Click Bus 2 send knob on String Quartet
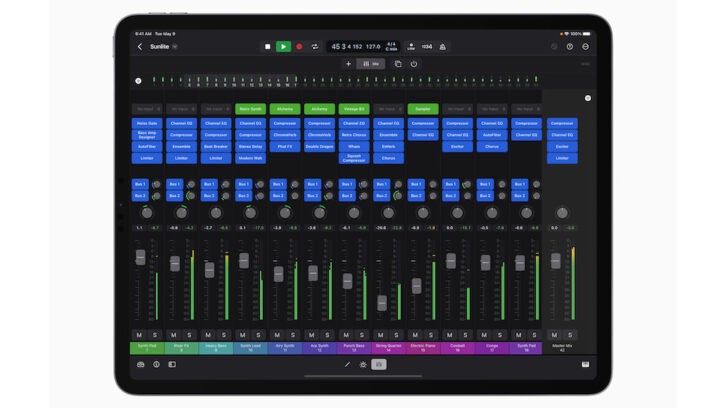The width and height of the screenshot is (726, 408). (398, 196)
